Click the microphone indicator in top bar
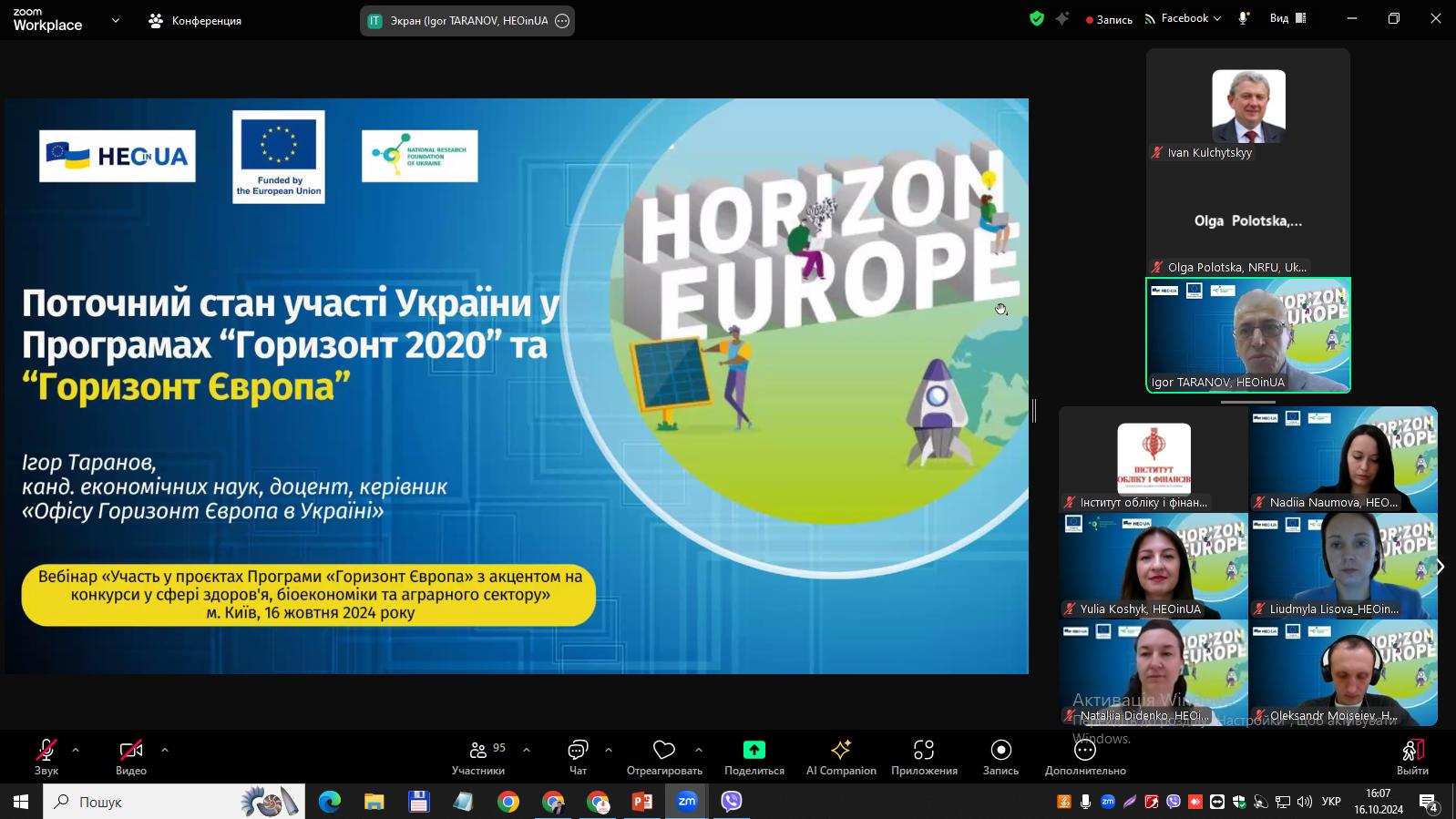The height and width of the screenshot is (819, 1456). point(1244,18)
